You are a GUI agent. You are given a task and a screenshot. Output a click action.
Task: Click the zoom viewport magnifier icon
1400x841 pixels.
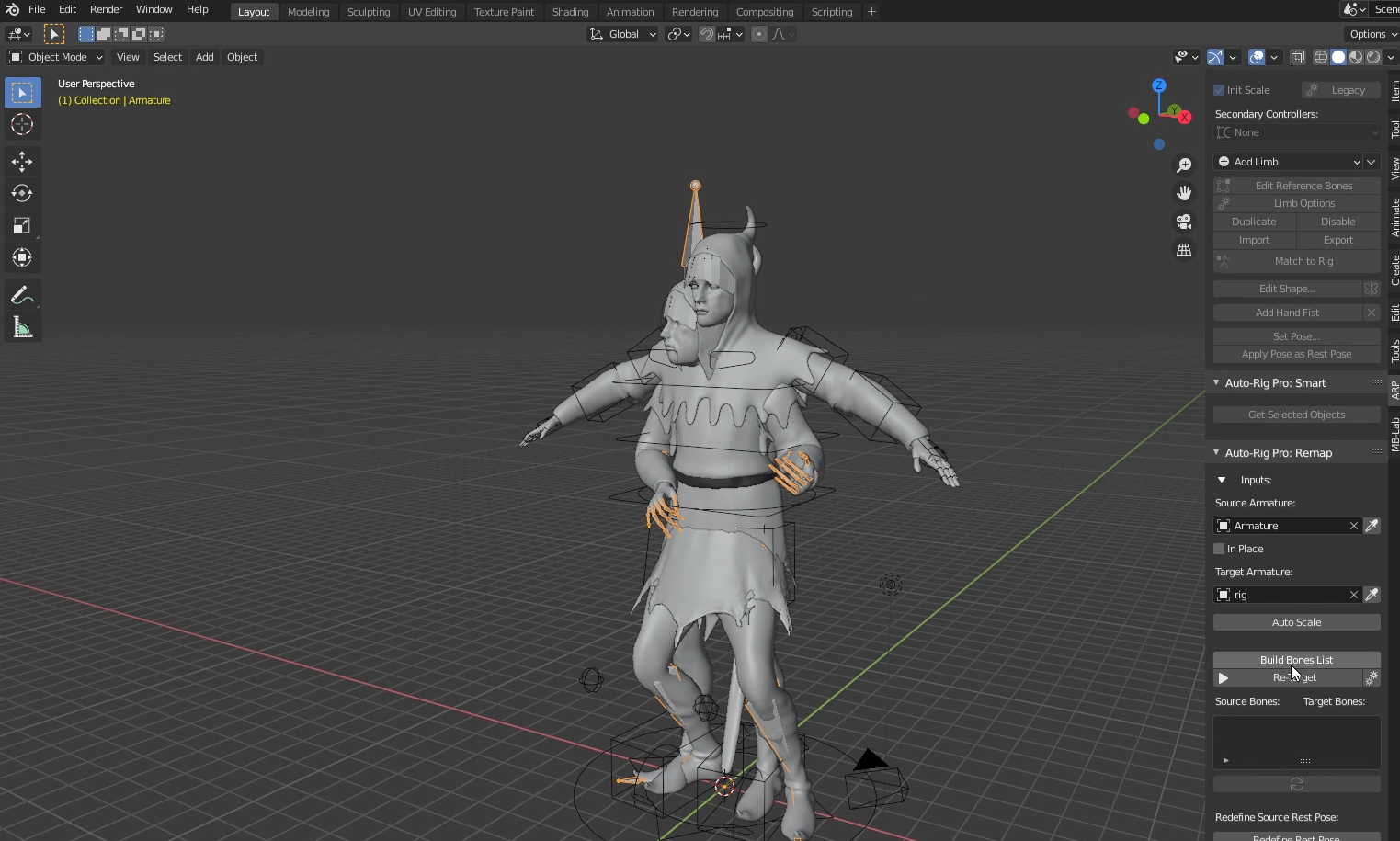1184,165
